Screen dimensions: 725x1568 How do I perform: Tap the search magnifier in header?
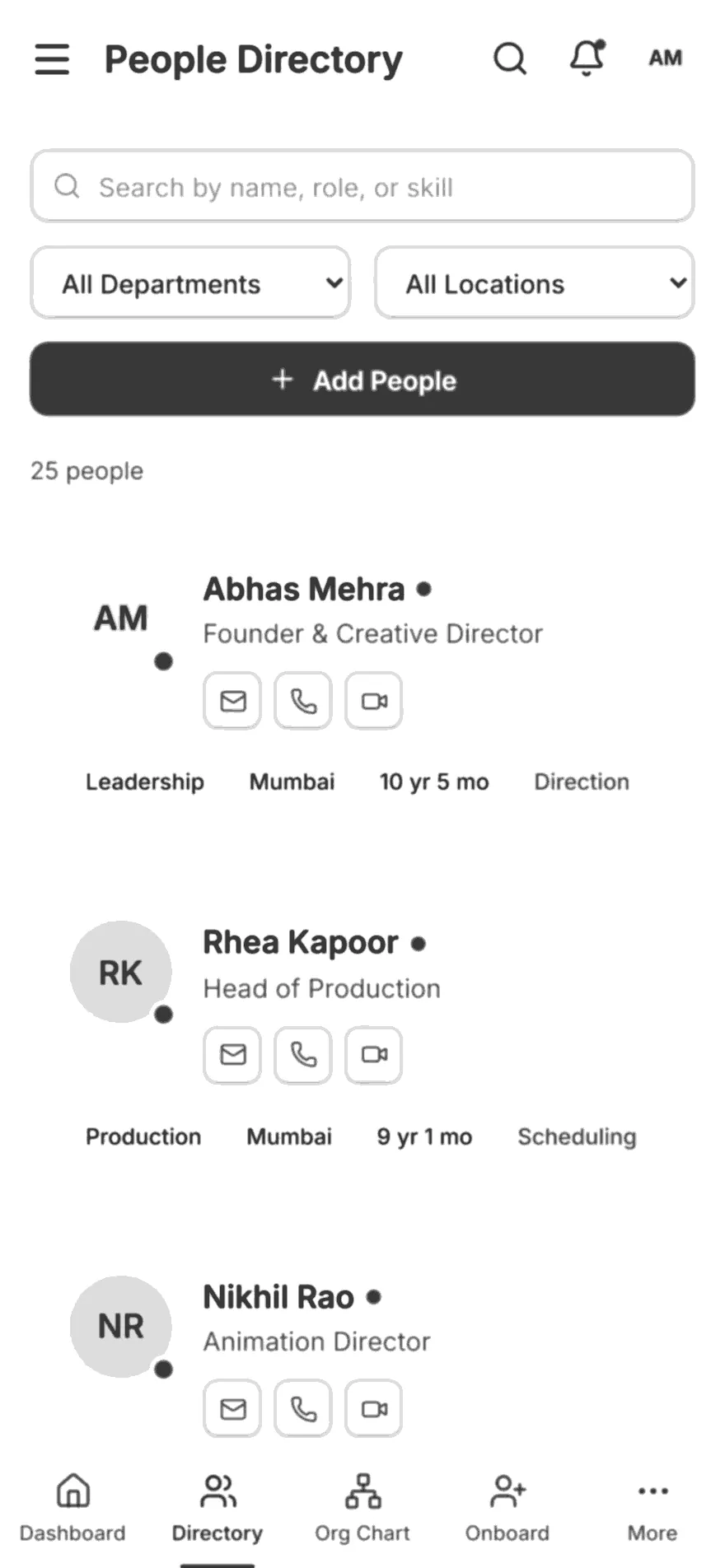pos(510,58)
